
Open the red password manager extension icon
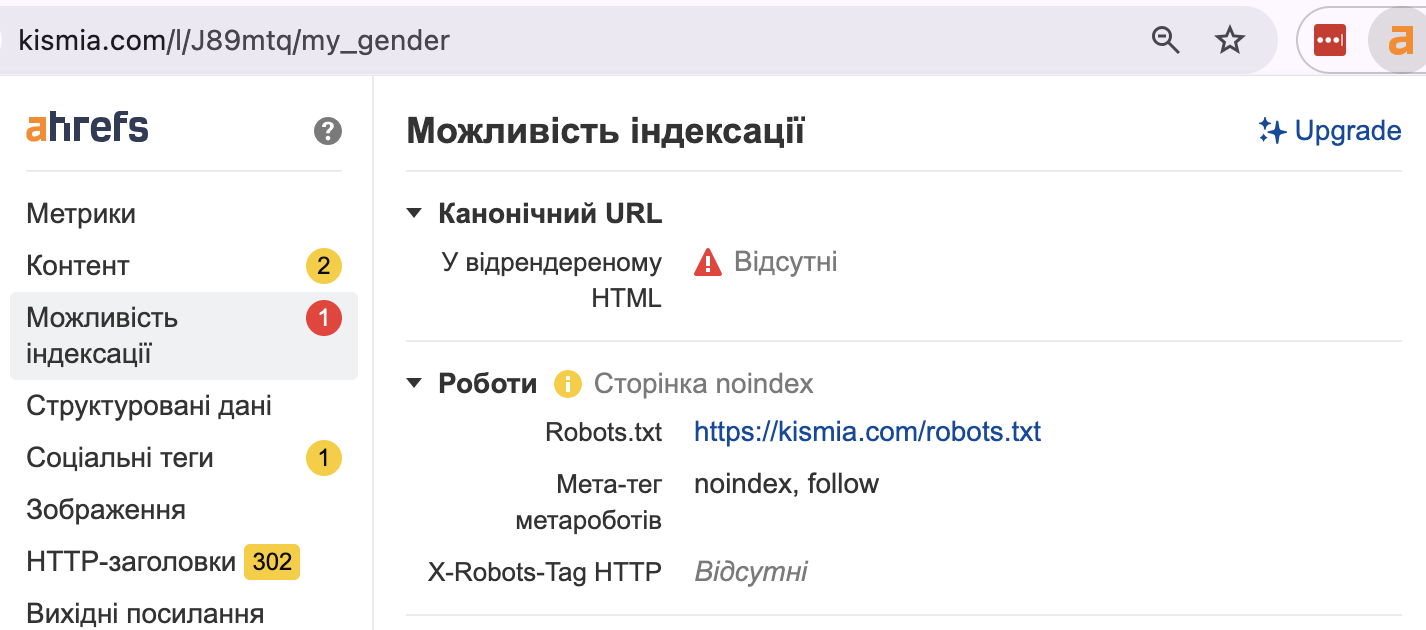(1329, 40)
